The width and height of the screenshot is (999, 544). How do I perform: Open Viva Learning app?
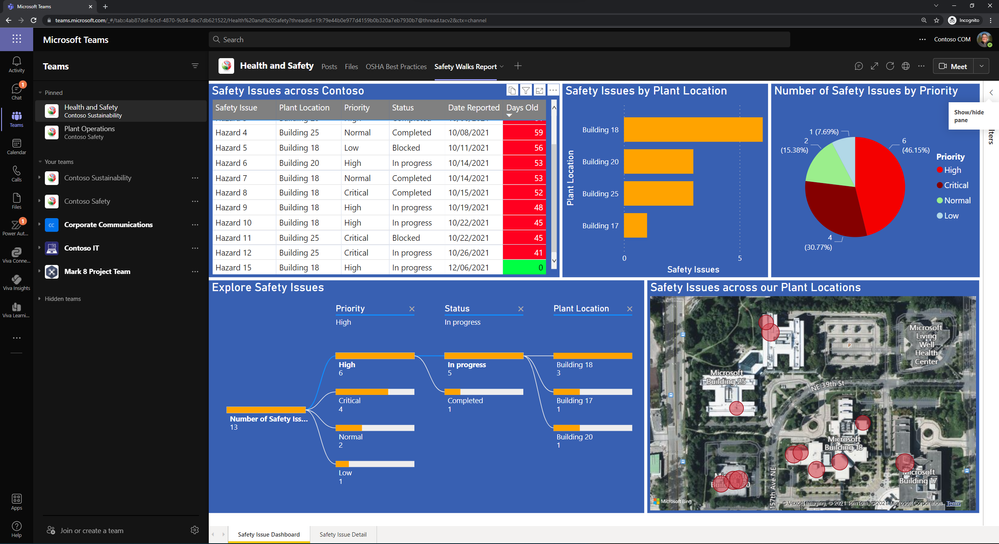(17, 310)
